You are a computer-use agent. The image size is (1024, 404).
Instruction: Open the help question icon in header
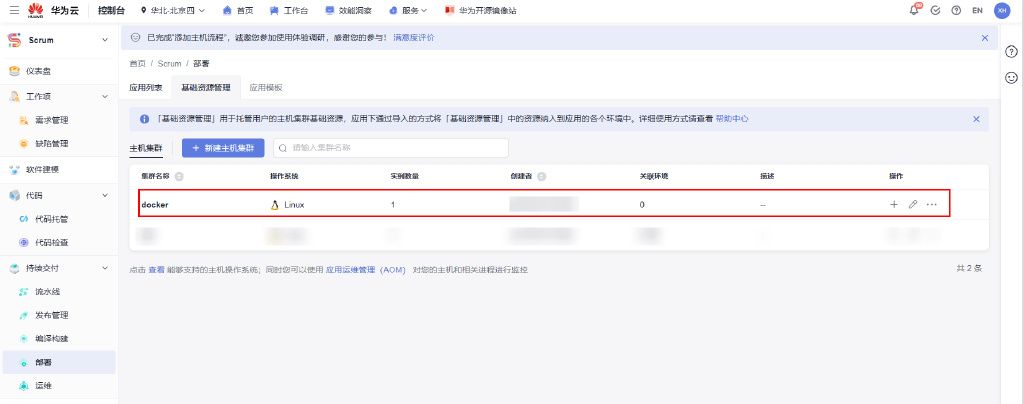(x=956, y=10)
